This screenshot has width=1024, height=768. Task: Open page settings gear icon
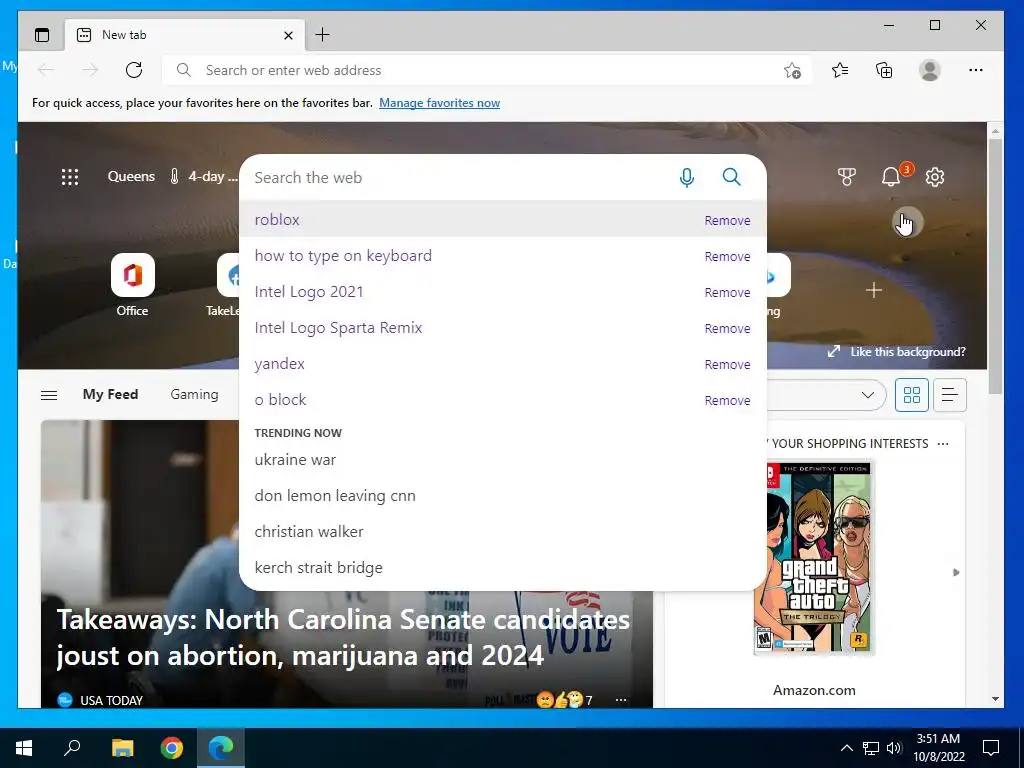[935, 177]
